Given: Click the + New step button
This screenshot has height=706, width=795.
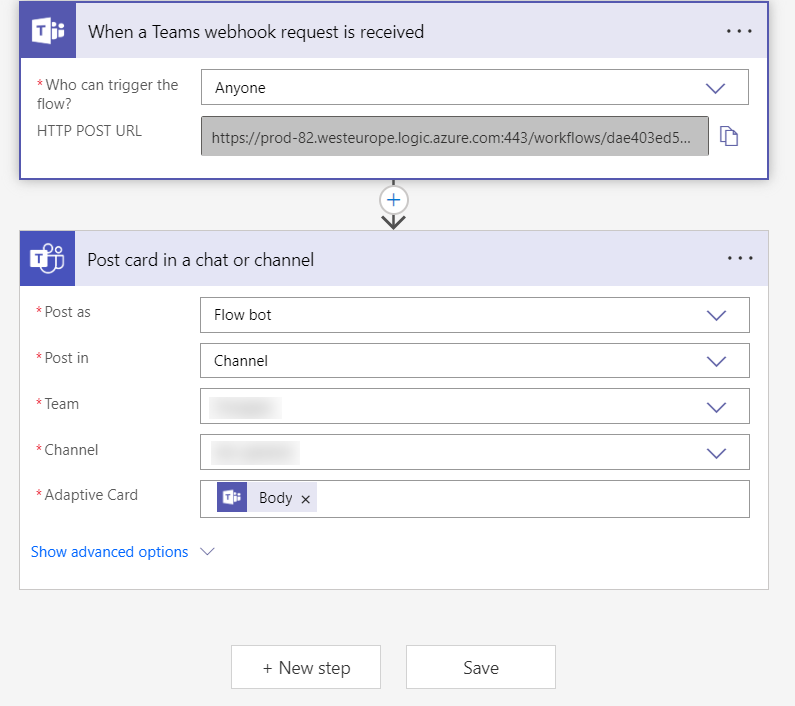Looking at the screenshot, I should (x=306, y=668).
